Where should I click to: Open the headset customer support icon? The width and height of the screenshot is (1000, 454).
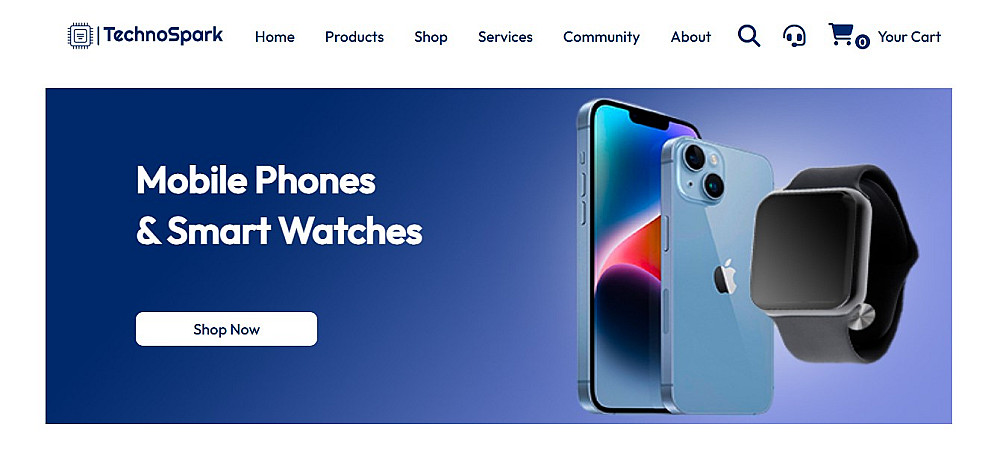[x=794, y=36]
